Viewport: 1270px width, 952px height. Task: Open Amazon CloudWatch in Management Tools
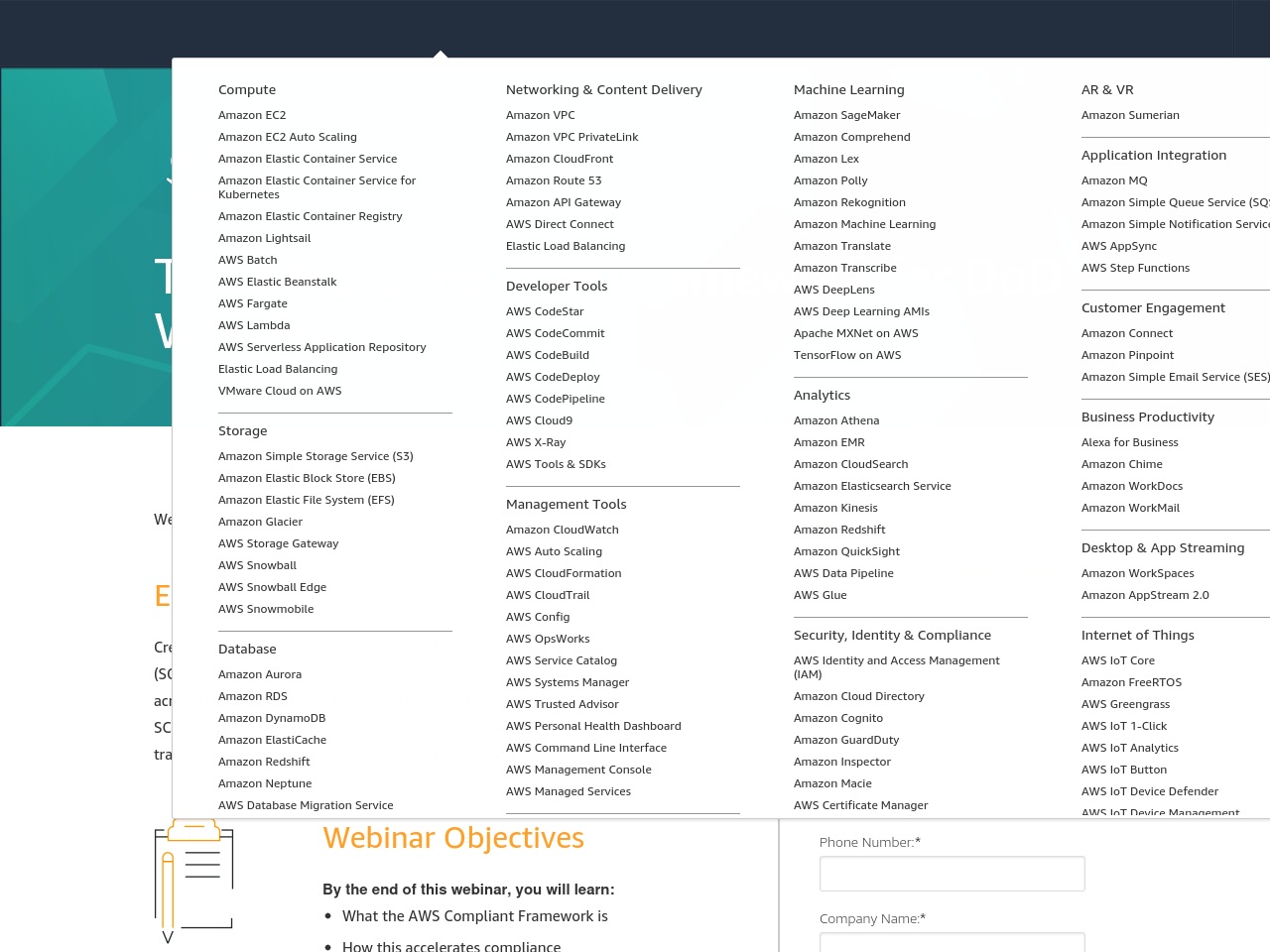(x=563, y=530)
